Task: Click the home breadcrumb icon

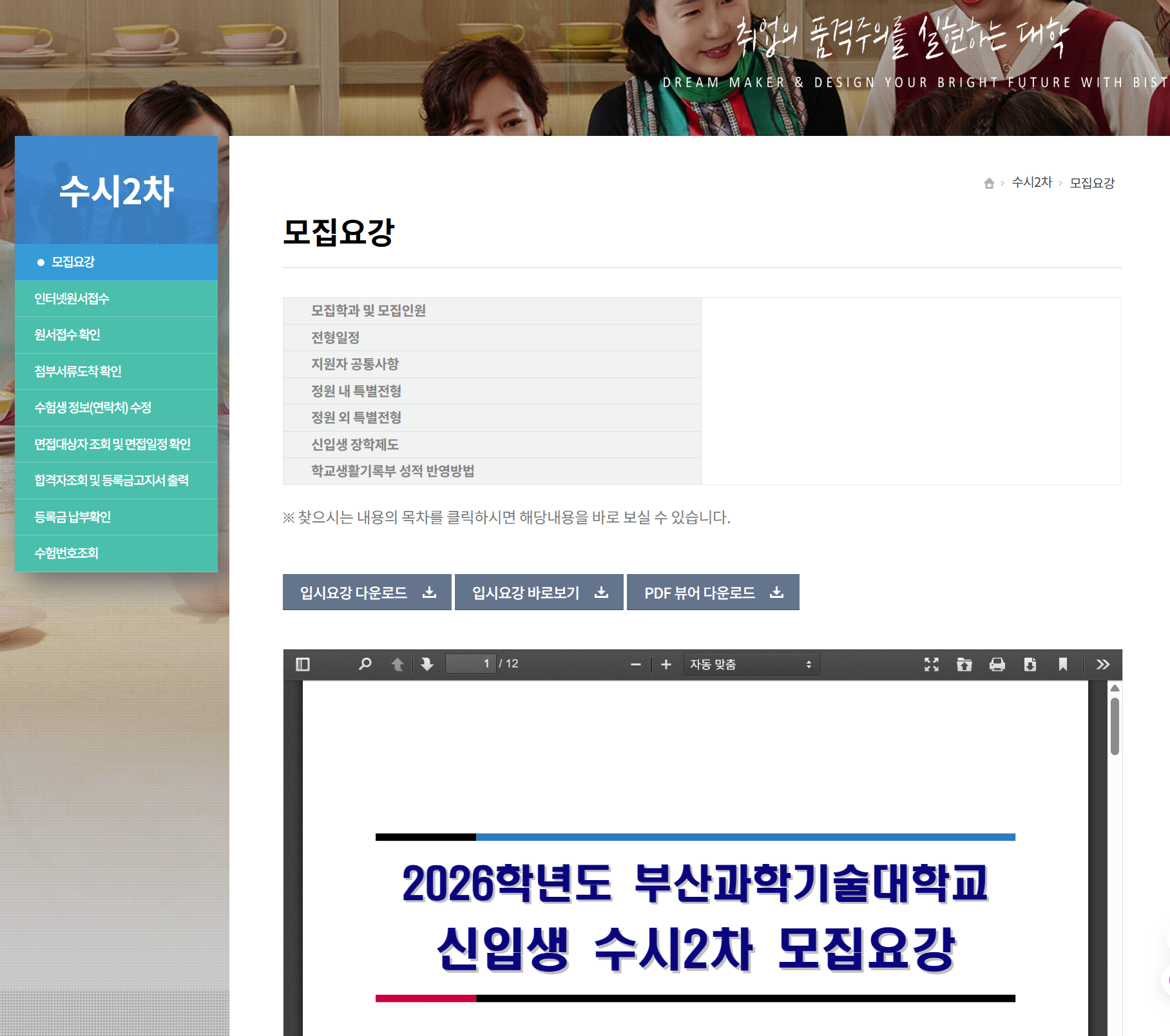Action: point(989,183)
